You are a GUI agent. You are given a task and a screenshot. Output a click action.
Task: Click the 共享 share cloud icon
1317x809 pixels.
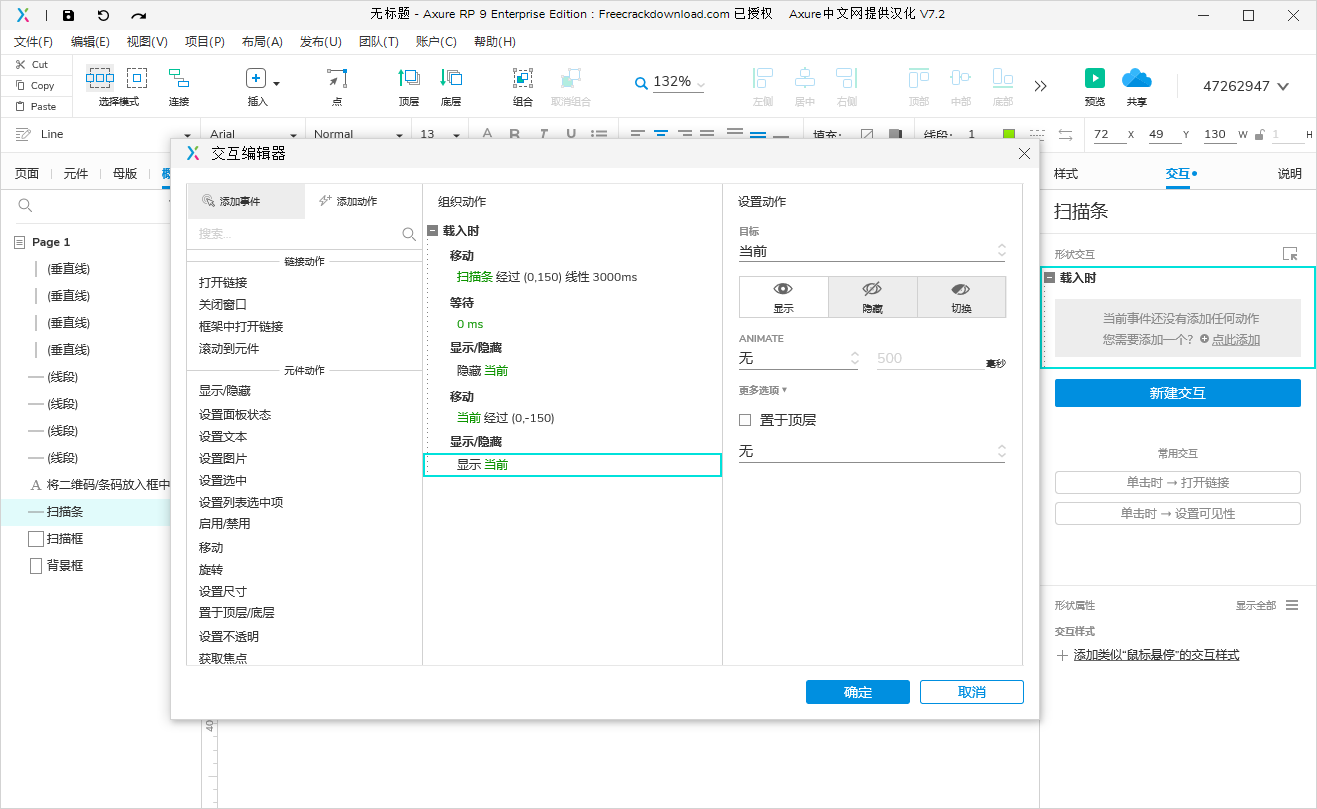pos(1137,78)
